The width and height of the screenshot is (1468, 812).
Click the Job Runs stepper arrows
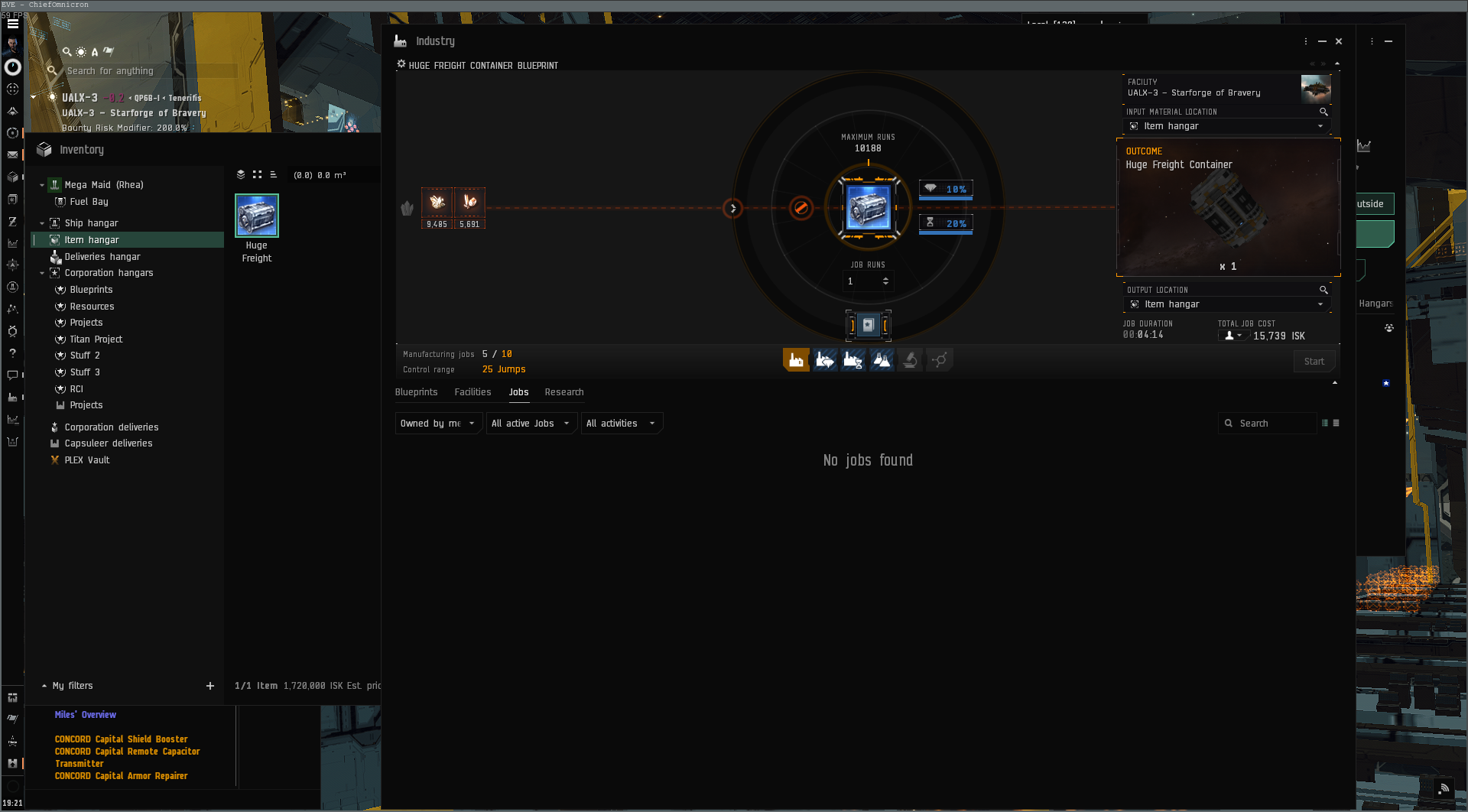tap(885, 281)
